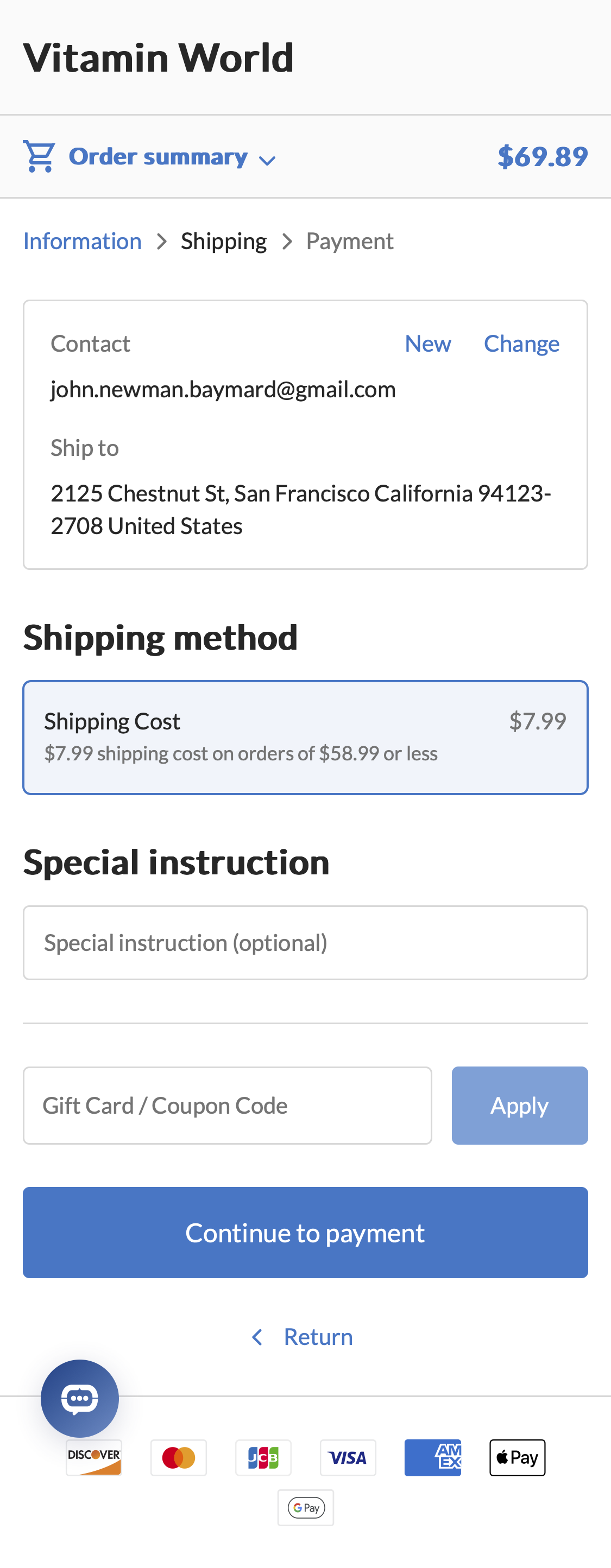Click the Google Pay icon
Screen dimensions: 611x1568
[306, 1507]
